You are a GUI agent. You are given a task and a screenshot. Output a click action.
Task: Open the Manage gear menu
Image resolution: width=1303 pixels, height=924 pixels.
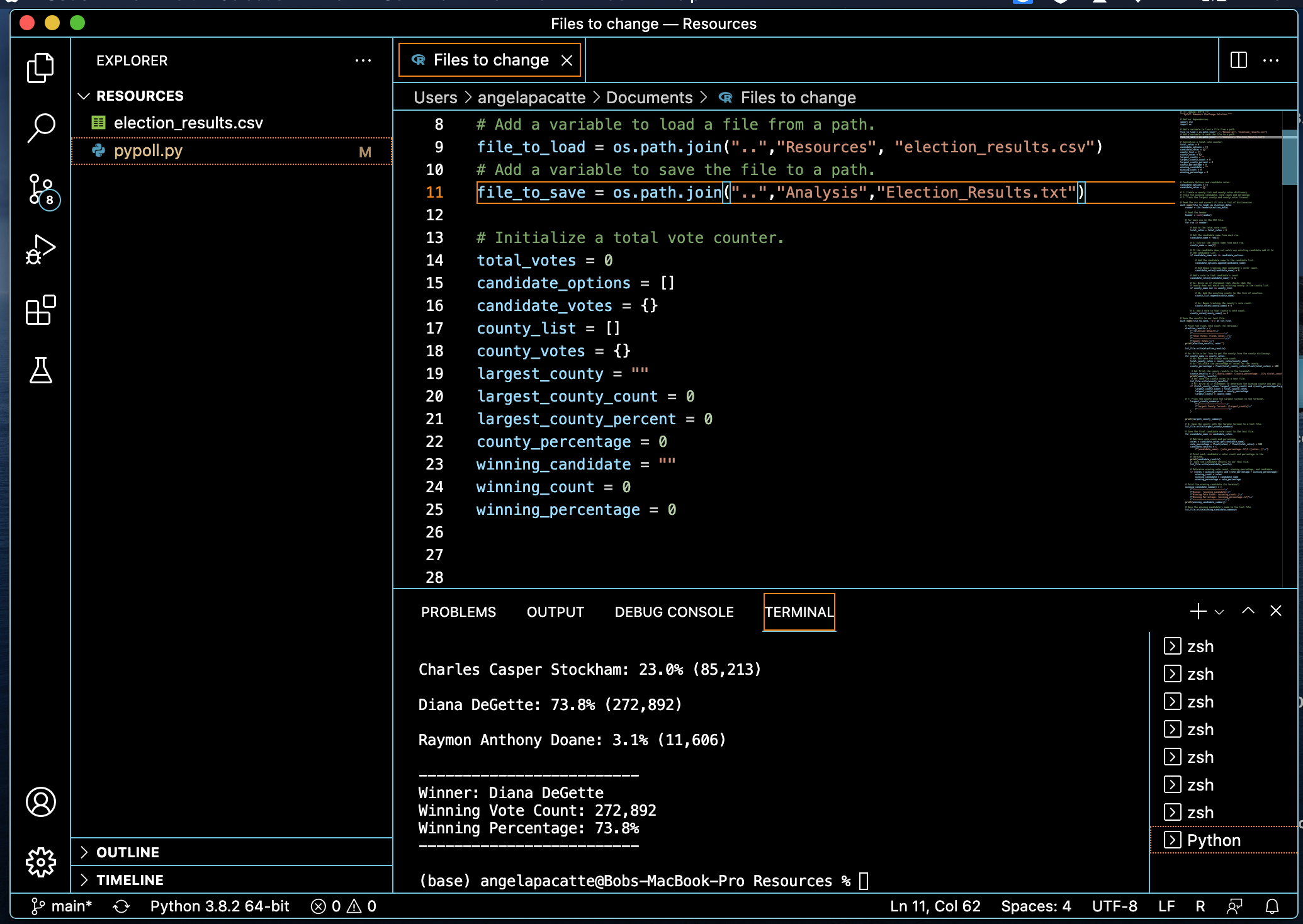click(40, 862)
